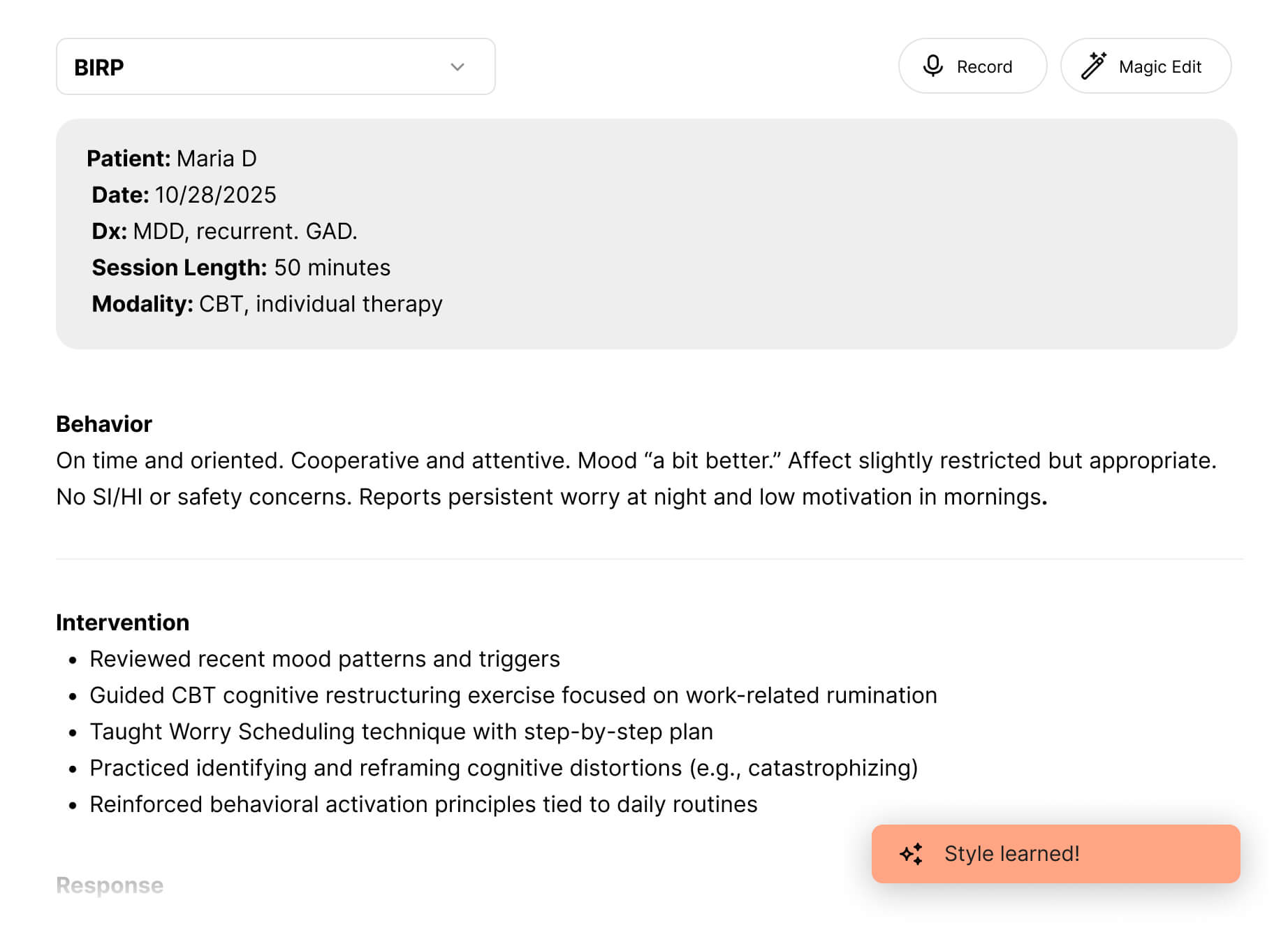Image resolution: width=1288 pixels, height=935 pixels.
Task: Click the Session Length 50 minutes text
Action: (x=332, y=268)
